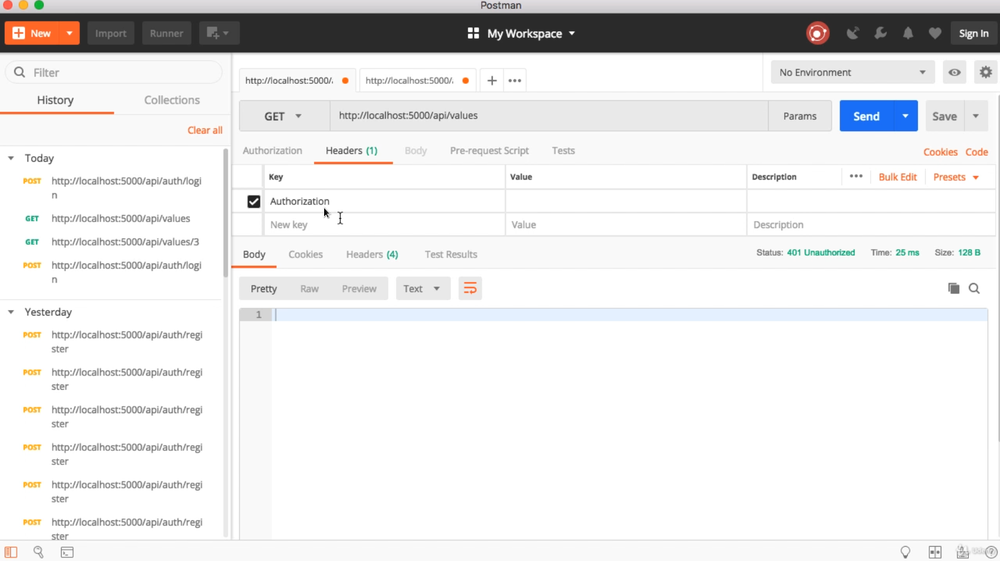
Task: Click the Import button
Action: (110, 33)
